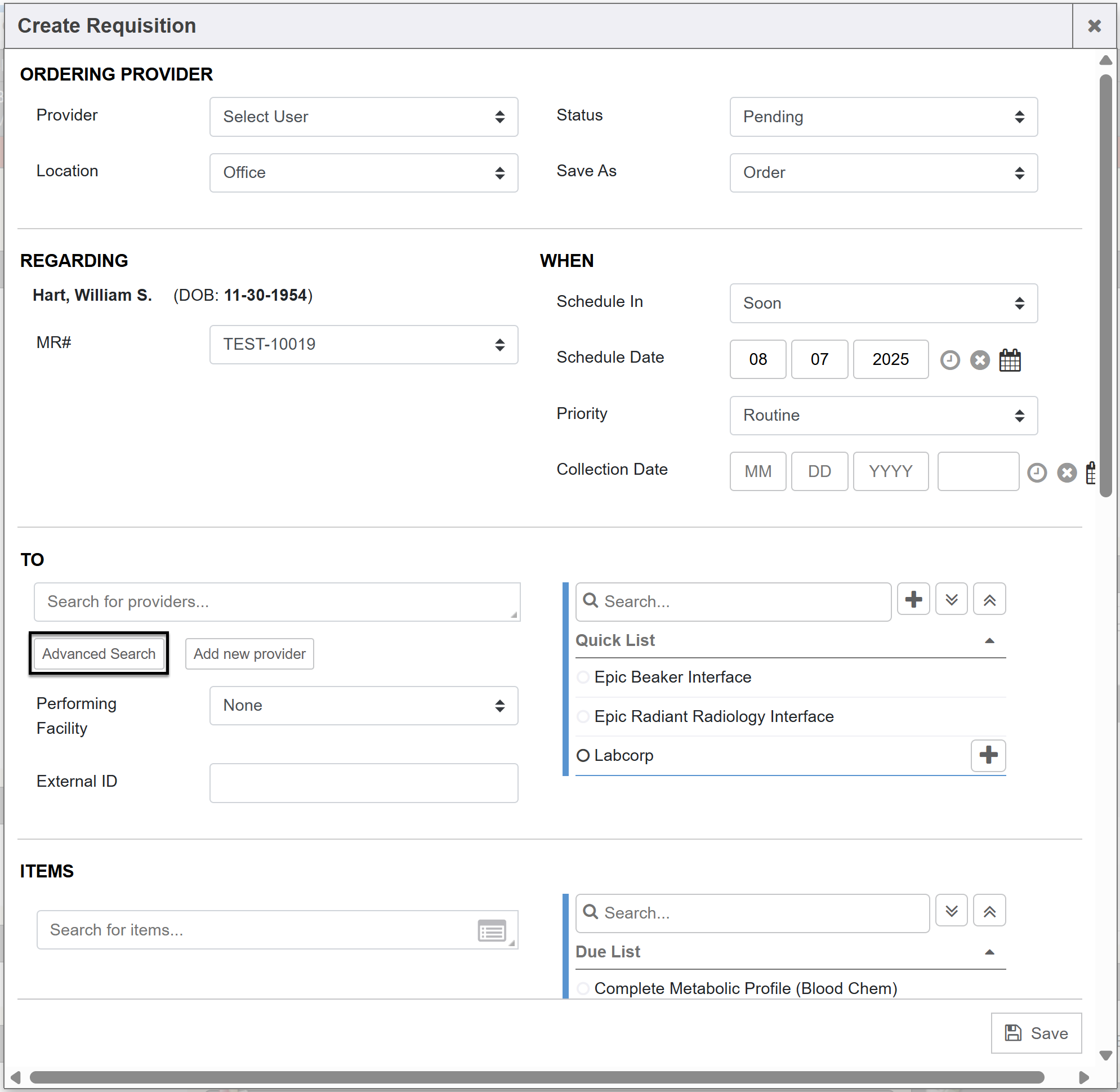Image resolution: width=1120 pixels, height=1092 pixels.
Task: Open the Priority Routine dropdown
Action: (x=883, y=415)
